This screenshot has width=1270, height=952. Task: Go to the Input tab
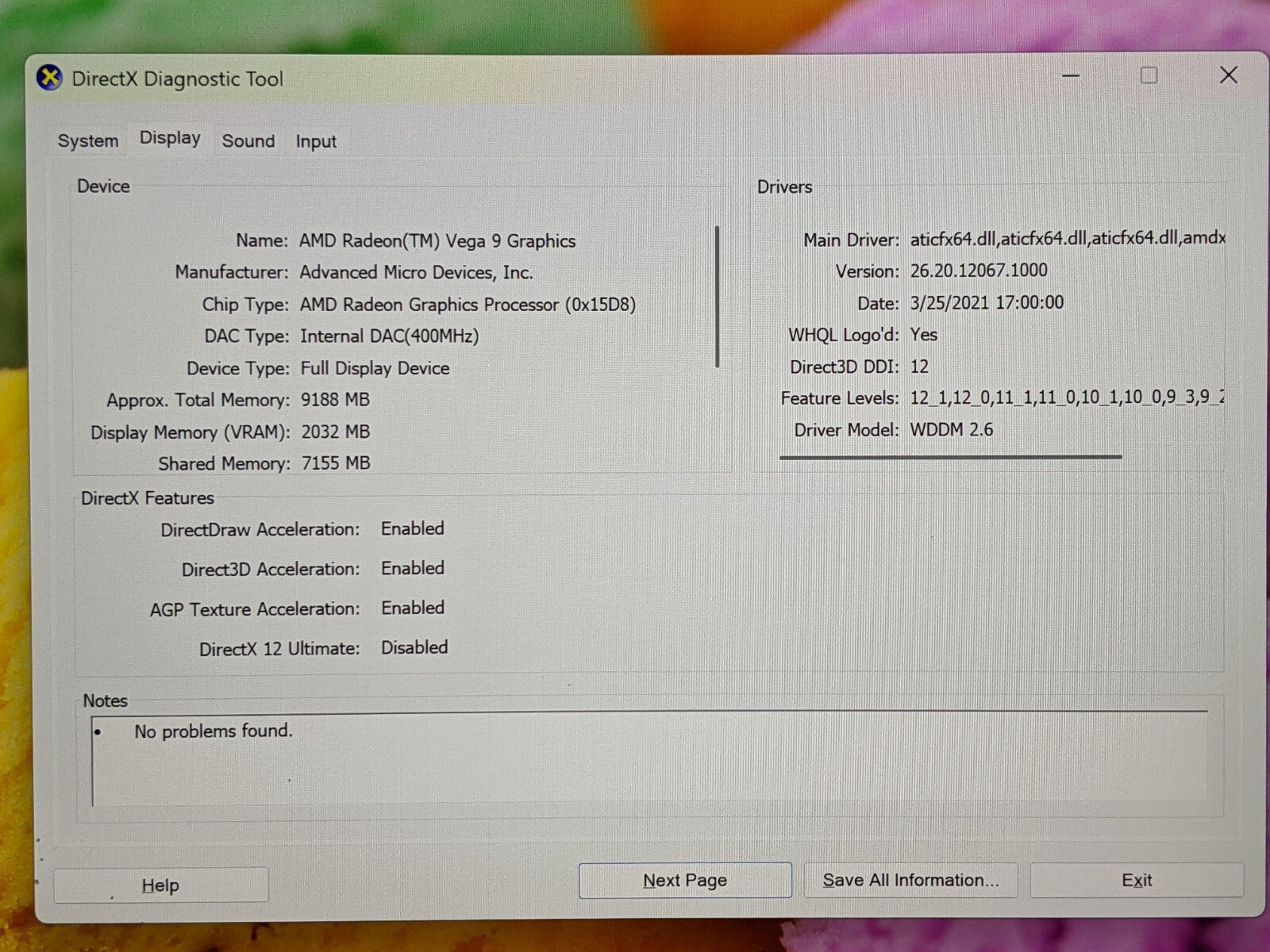click(x=316, y=142)
